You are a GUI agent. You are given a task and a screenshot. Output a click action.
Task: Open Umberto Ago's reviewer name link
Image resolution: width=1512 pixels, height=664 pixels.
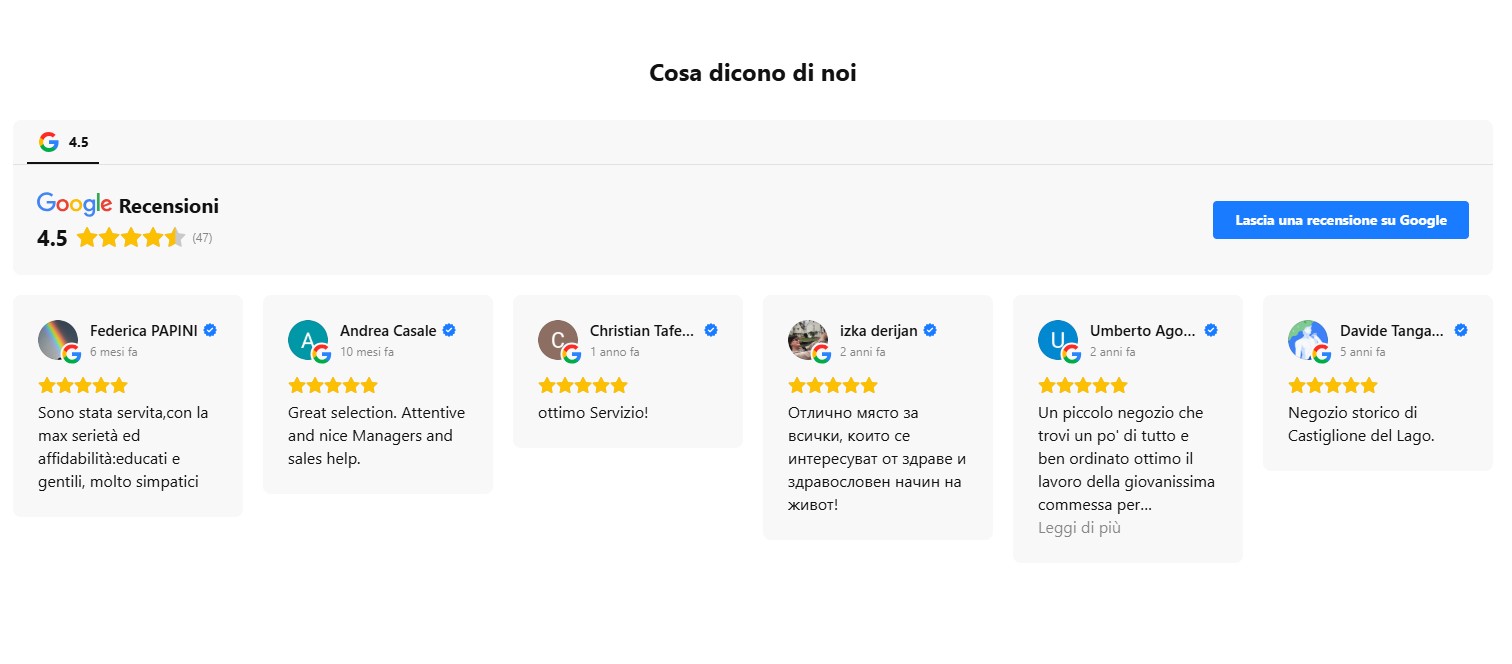click(x=1142, y=331)
